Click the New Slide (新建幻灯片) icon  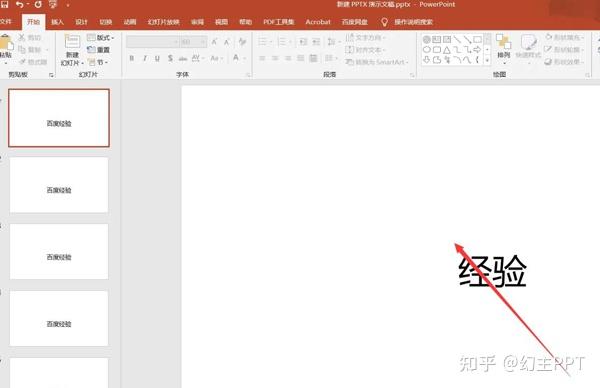click(72, 42)
